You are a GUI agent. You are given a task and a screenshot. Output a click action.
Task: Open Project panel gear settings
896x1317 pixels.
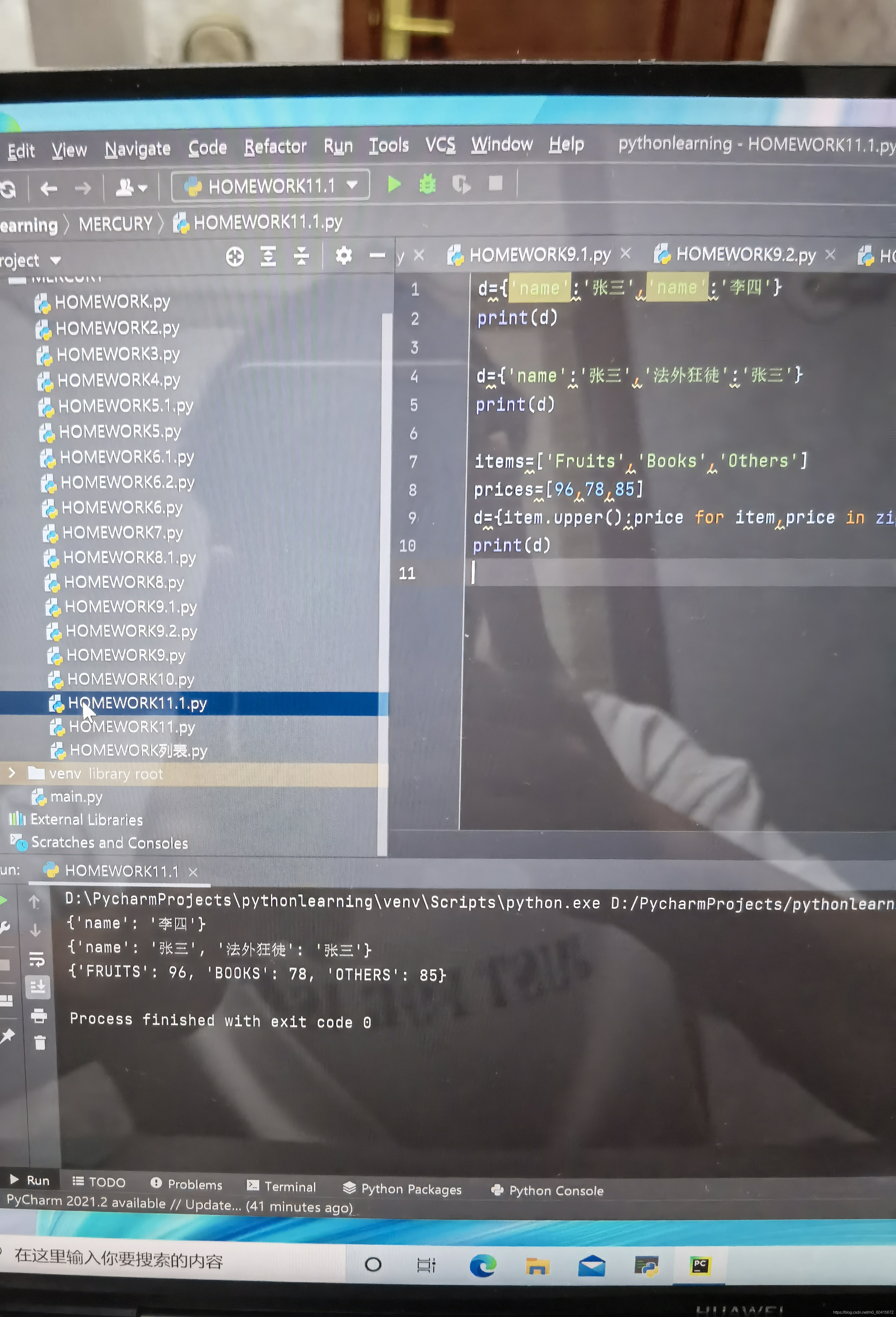point(344,255)
